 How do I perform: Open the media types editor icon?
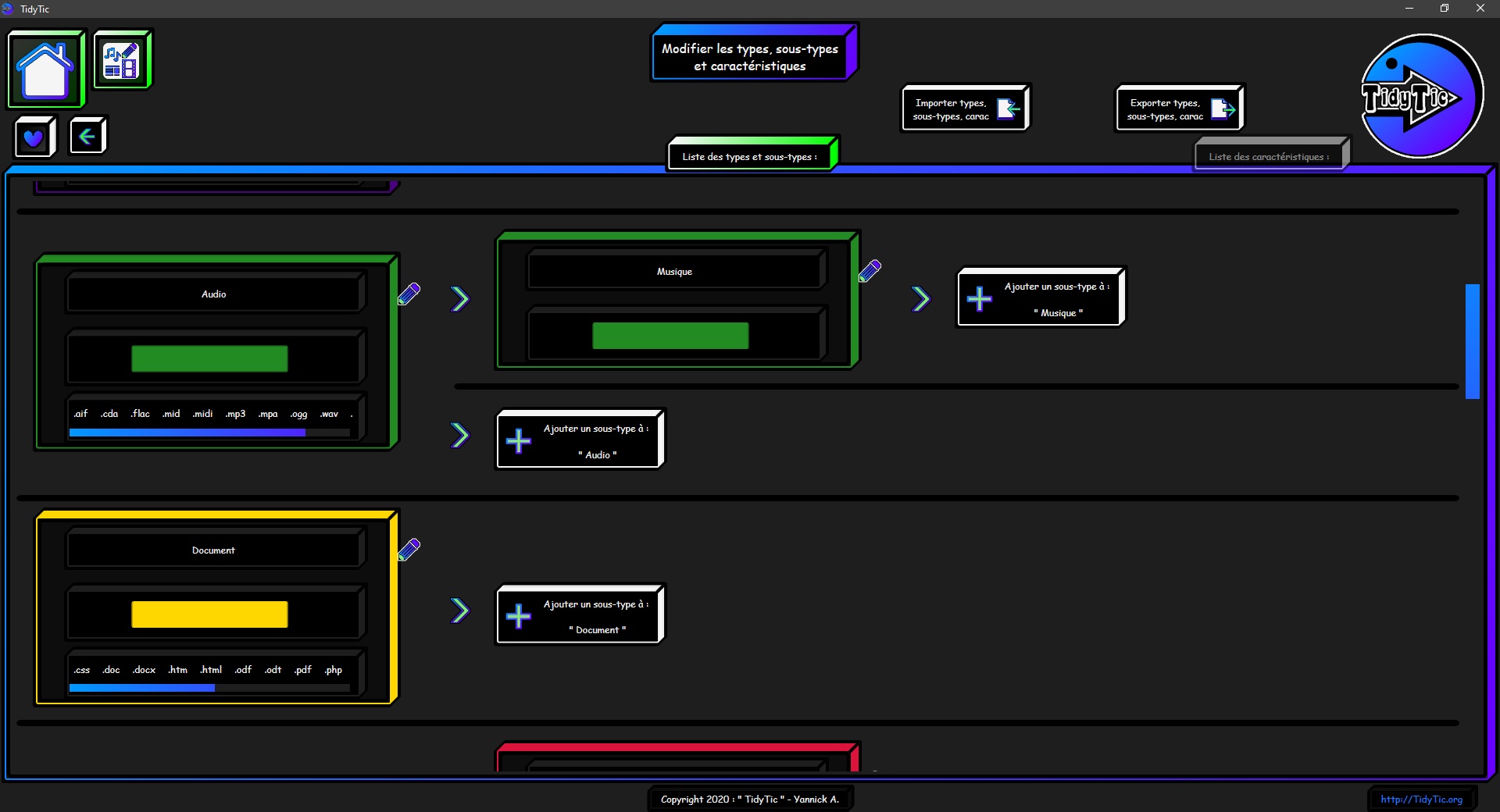click(122, 59)
